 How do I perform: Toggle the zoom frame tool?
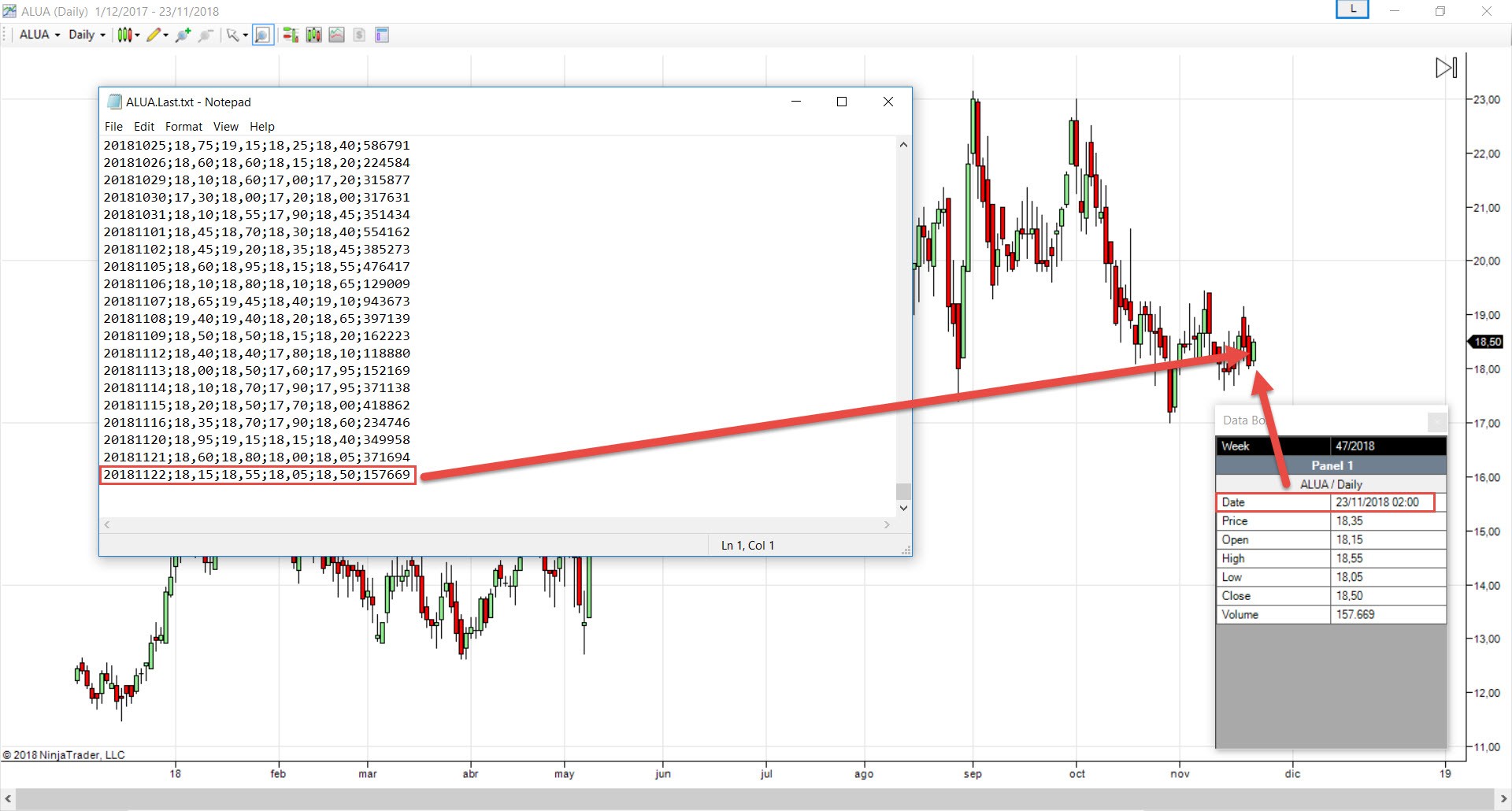point(263,35)
